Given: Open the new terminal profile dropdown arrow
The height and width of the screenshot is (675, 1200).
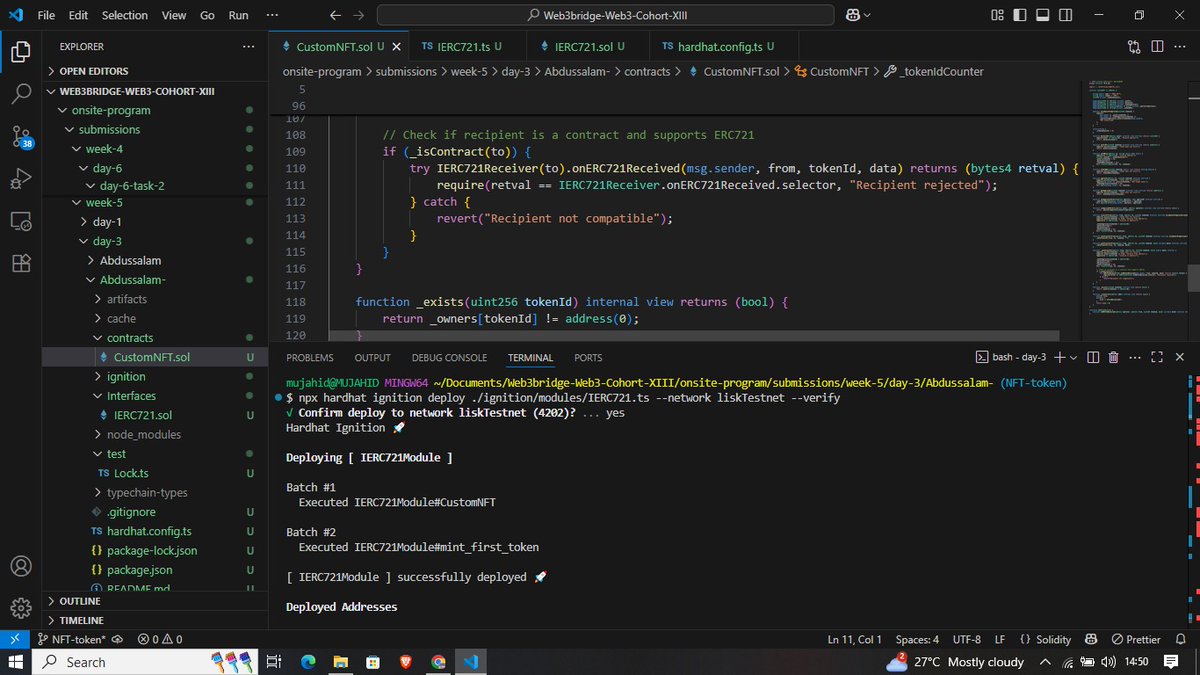Looking at the screenshot, I should 1074,357.
